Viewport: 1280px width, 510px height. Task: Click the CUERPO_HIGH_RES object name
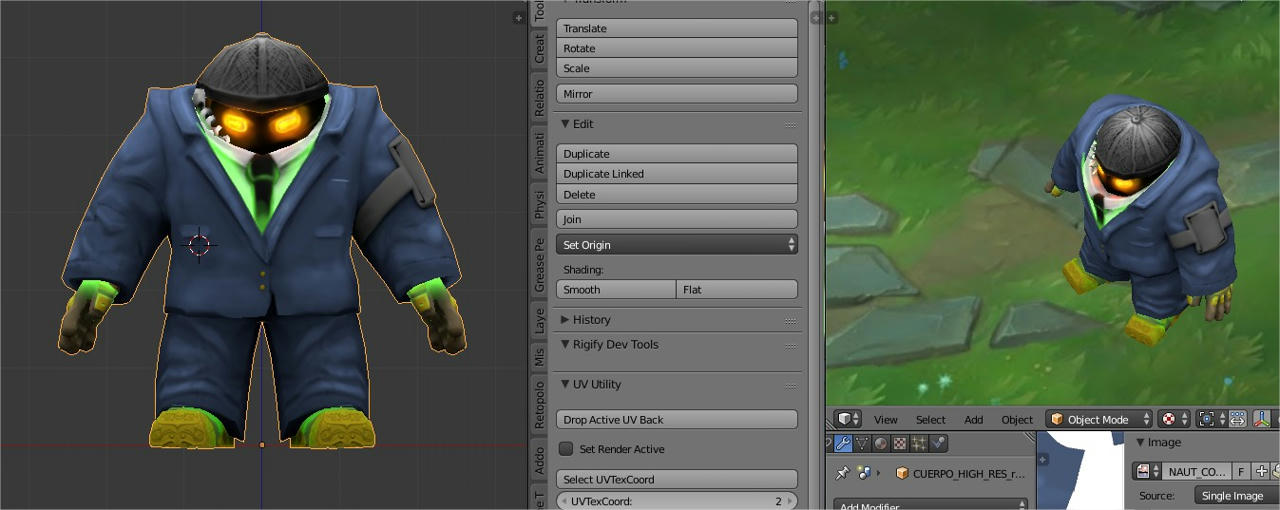968,473
